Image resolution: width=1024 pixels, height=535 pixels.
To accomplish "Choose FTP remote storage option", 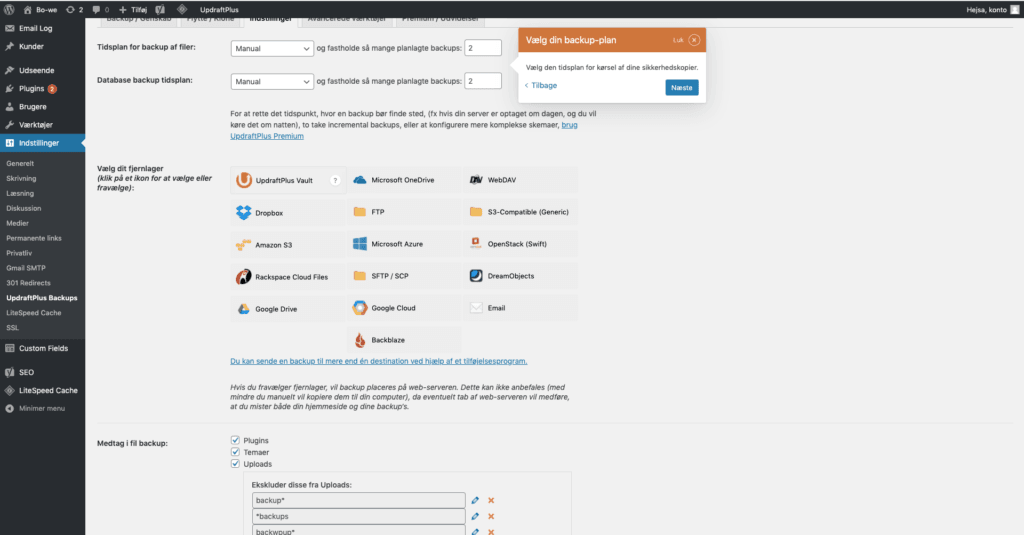I will point(404,212).
